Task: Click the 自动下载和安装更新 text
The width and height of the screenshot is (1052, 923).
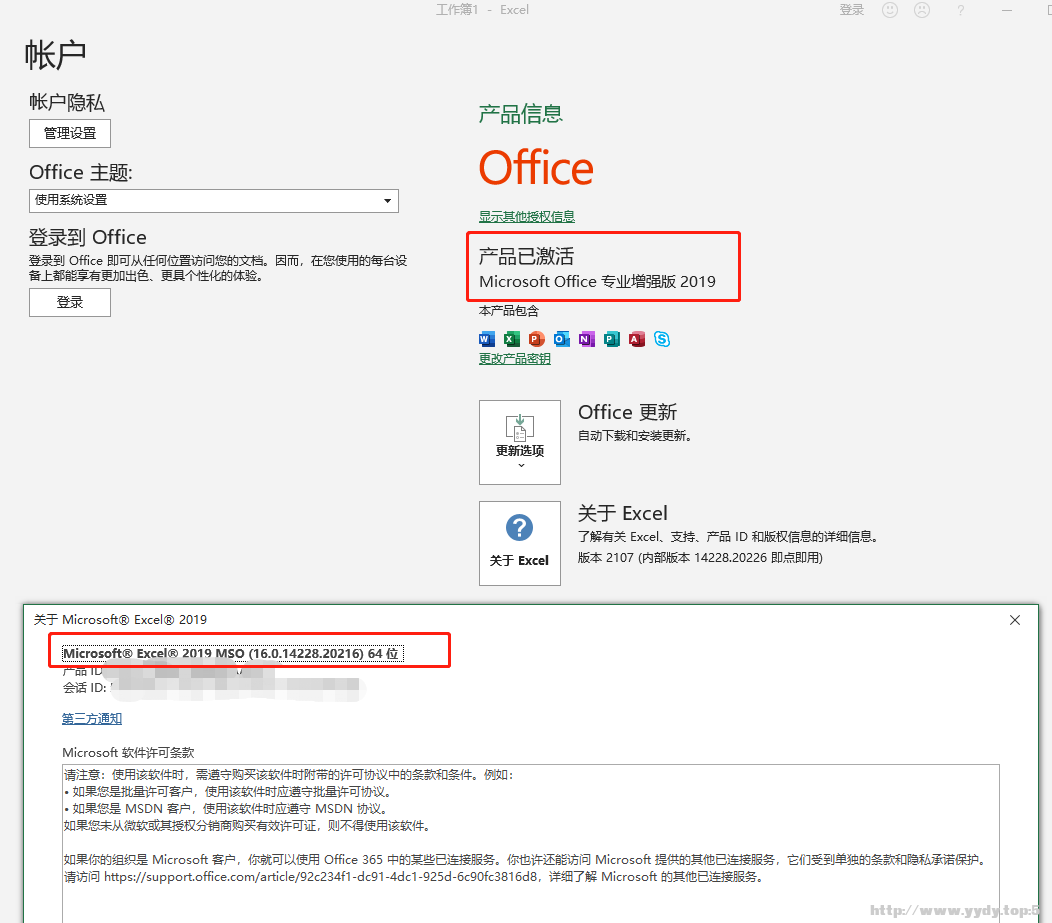Action: 635,436
